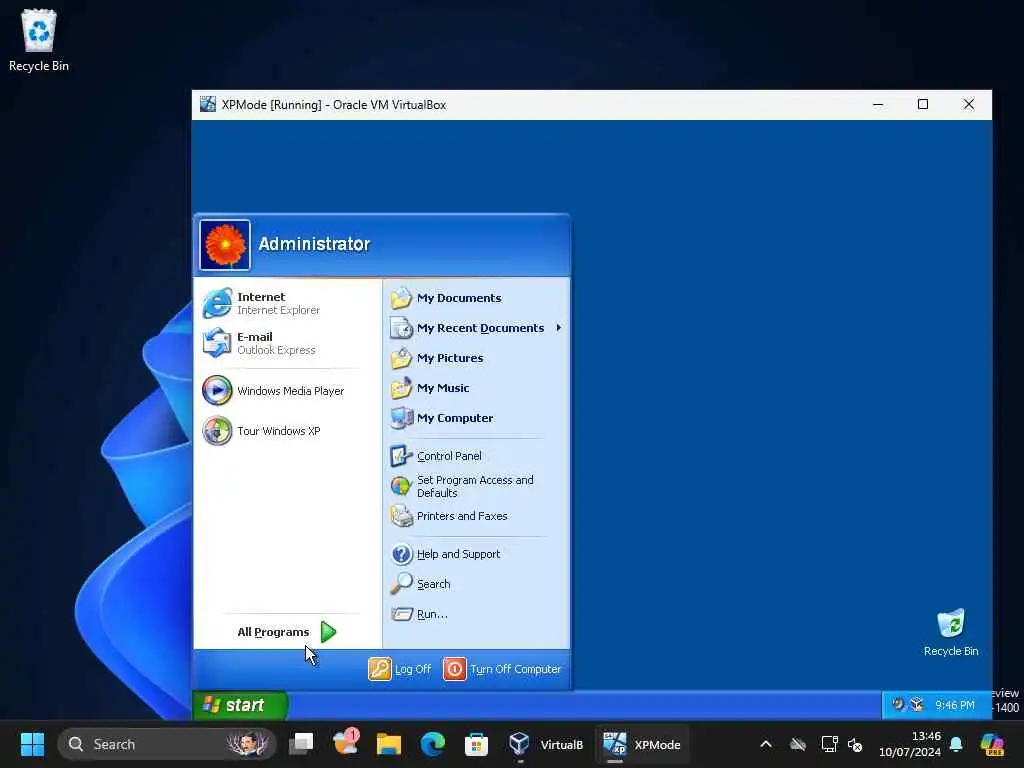This screenshot has width=1024, height=768.
Task: Select the Windows 11 Recycle Bin icon
Action: [39, 40]
